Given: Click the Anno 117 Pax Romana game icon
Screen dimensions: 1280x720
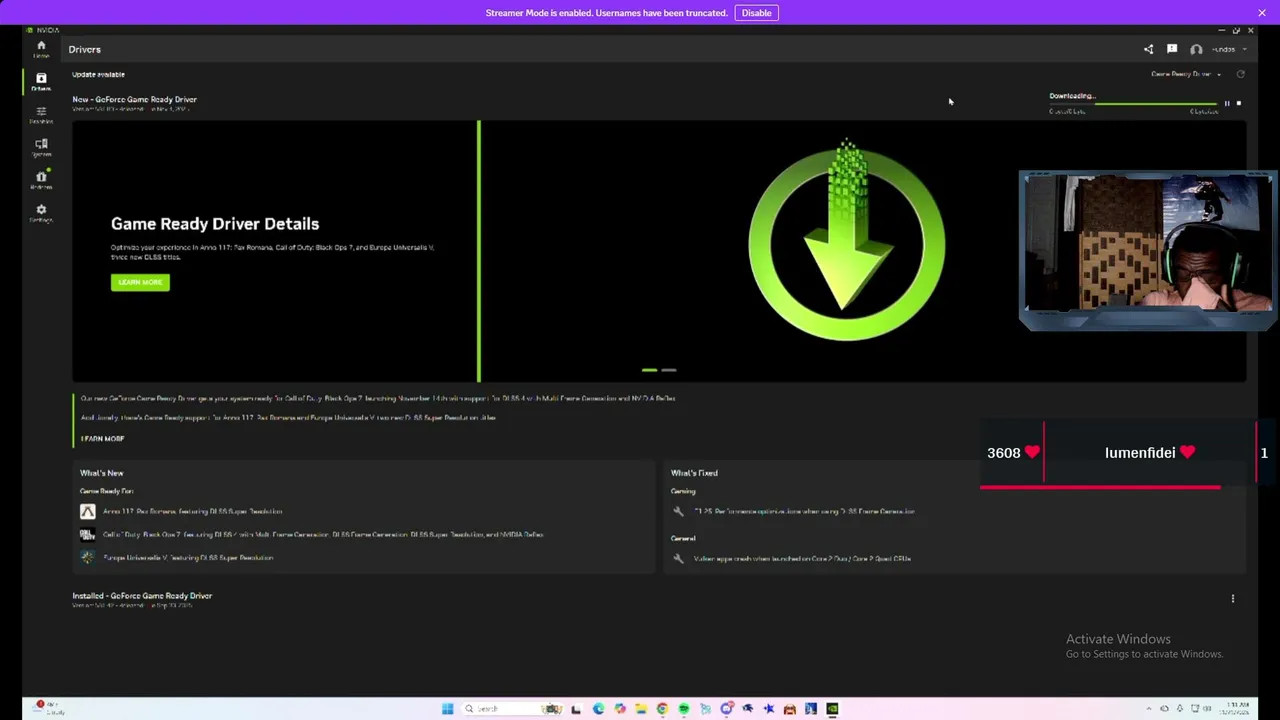Looking at the screenshot, I should (88, 511).
